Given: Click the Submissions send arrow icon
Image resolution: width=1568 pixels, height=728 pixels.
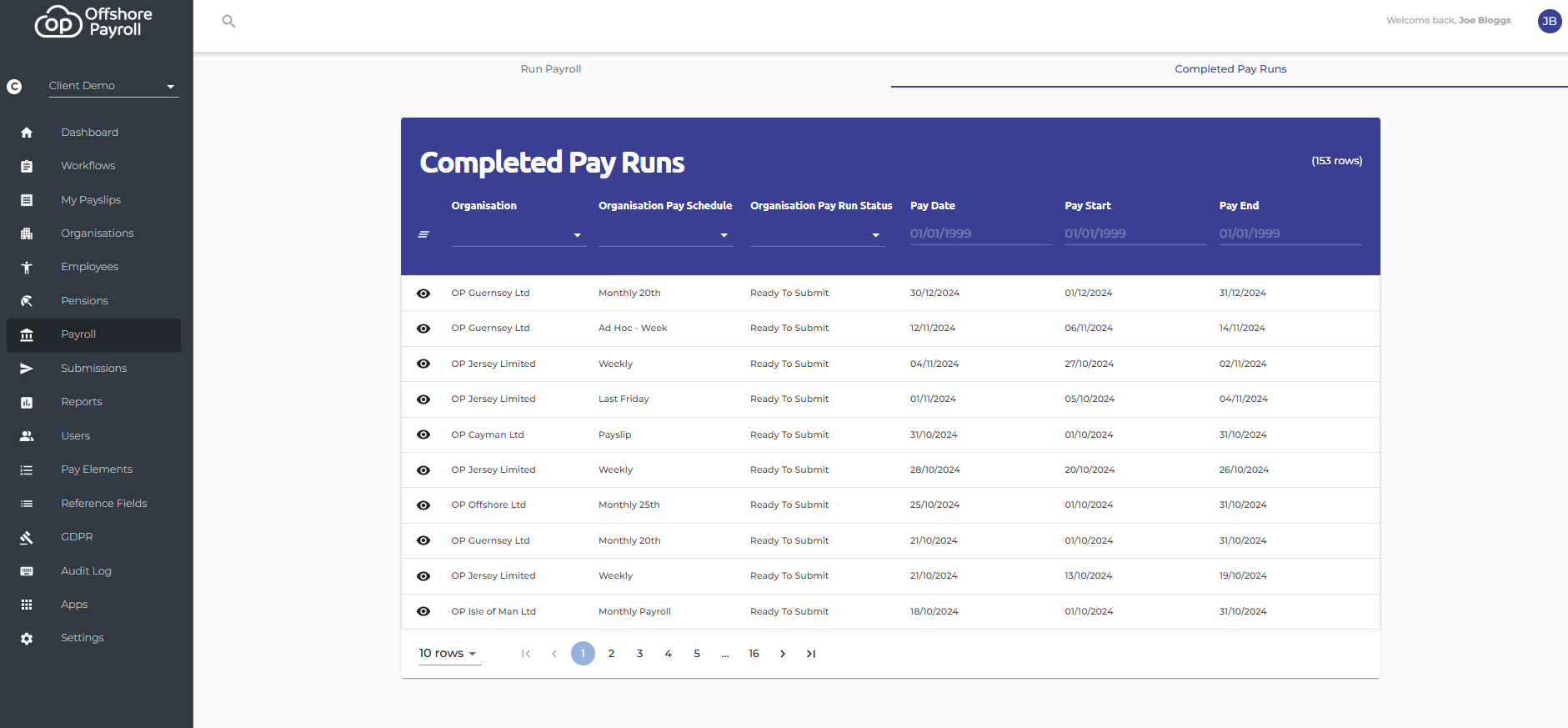Looking at the screenshot, I should pyautogui.click(x=27, y=369).
